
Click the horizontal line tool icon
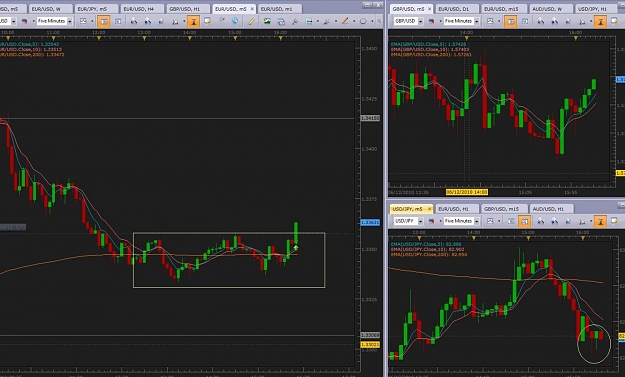pos(309,21)
